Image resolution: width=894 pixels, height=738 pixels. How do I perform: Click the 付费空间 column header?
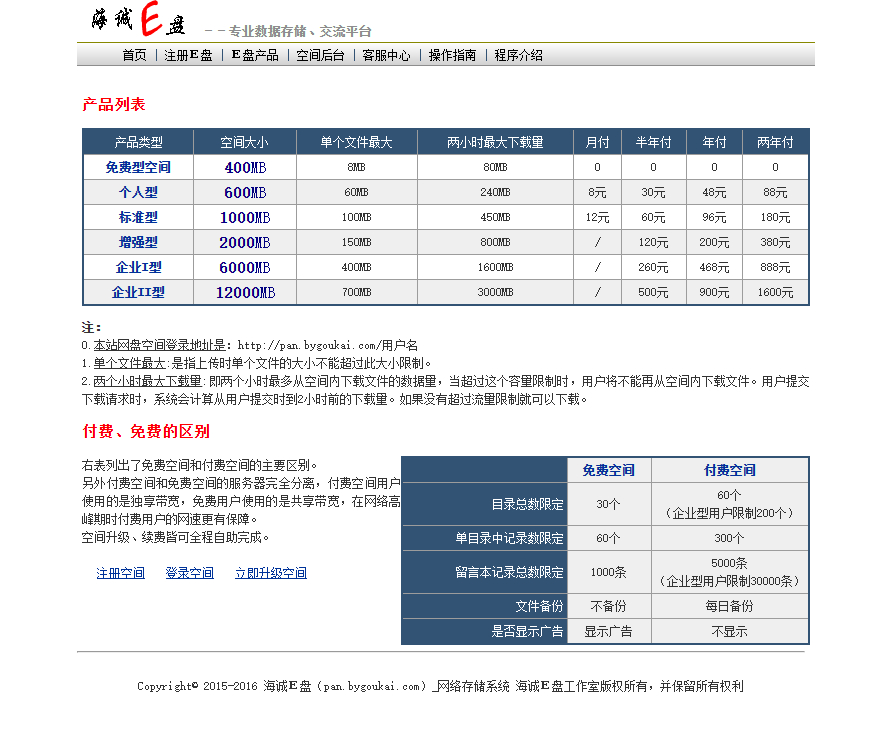[x=731, y=470]
